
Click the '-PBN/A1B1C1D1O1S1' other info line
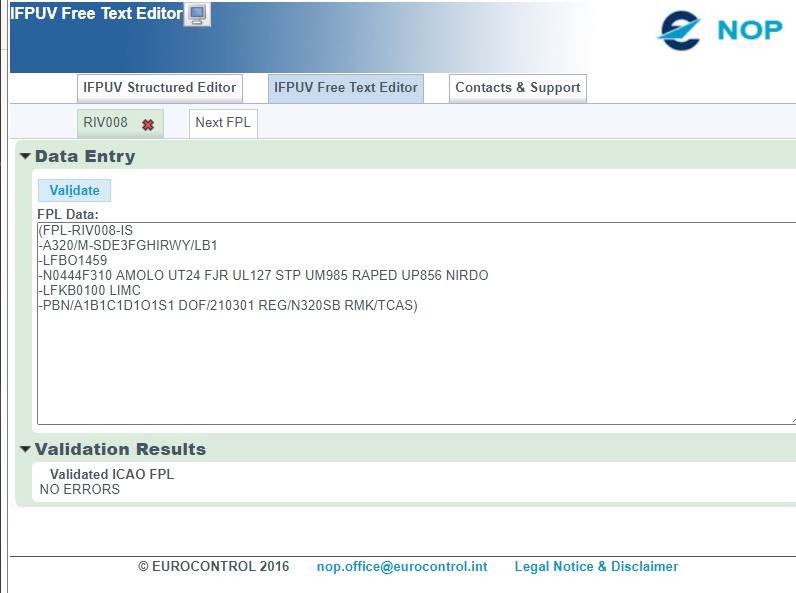click(228, 306)
